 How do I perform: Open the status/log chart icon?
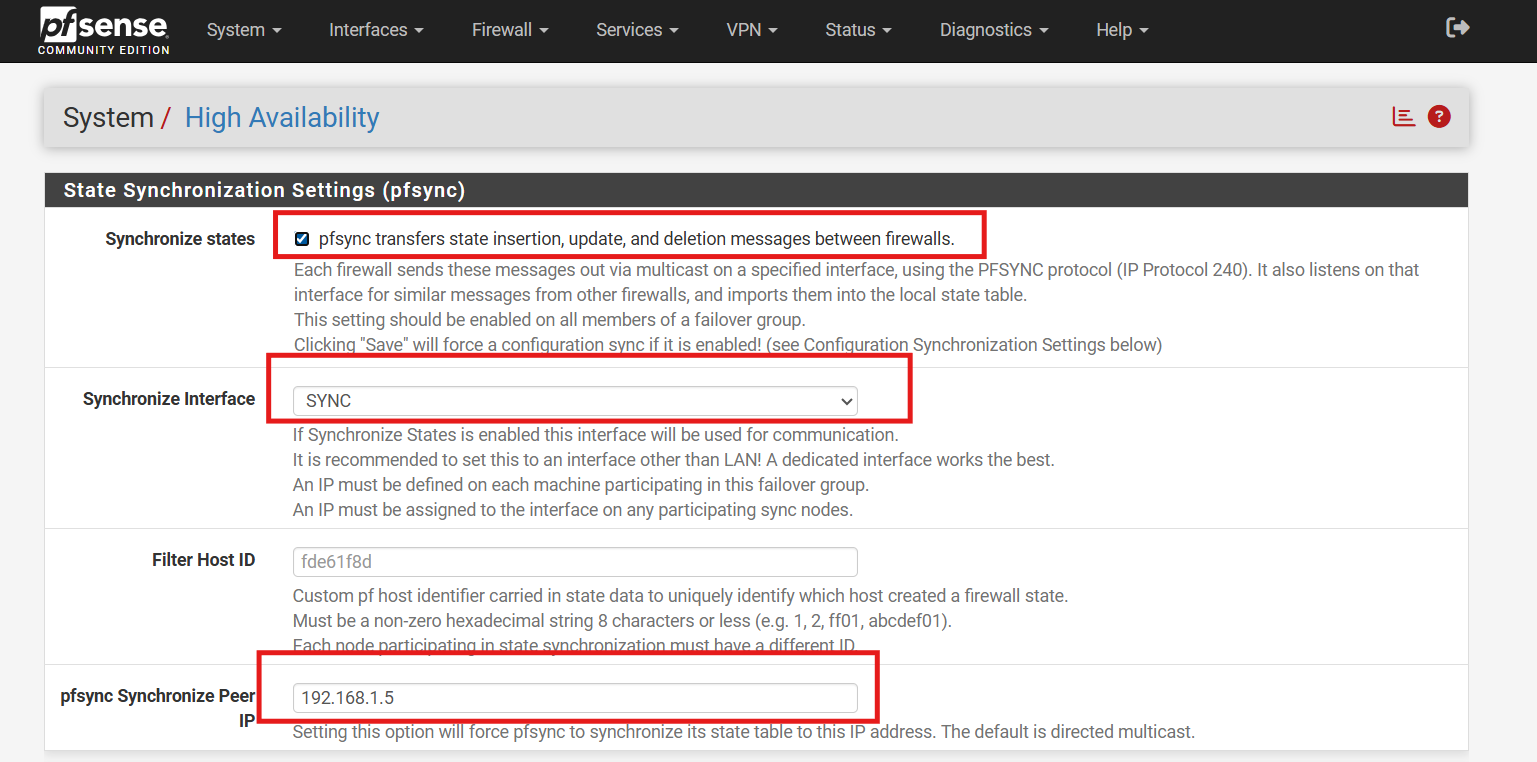point(1404,117)
